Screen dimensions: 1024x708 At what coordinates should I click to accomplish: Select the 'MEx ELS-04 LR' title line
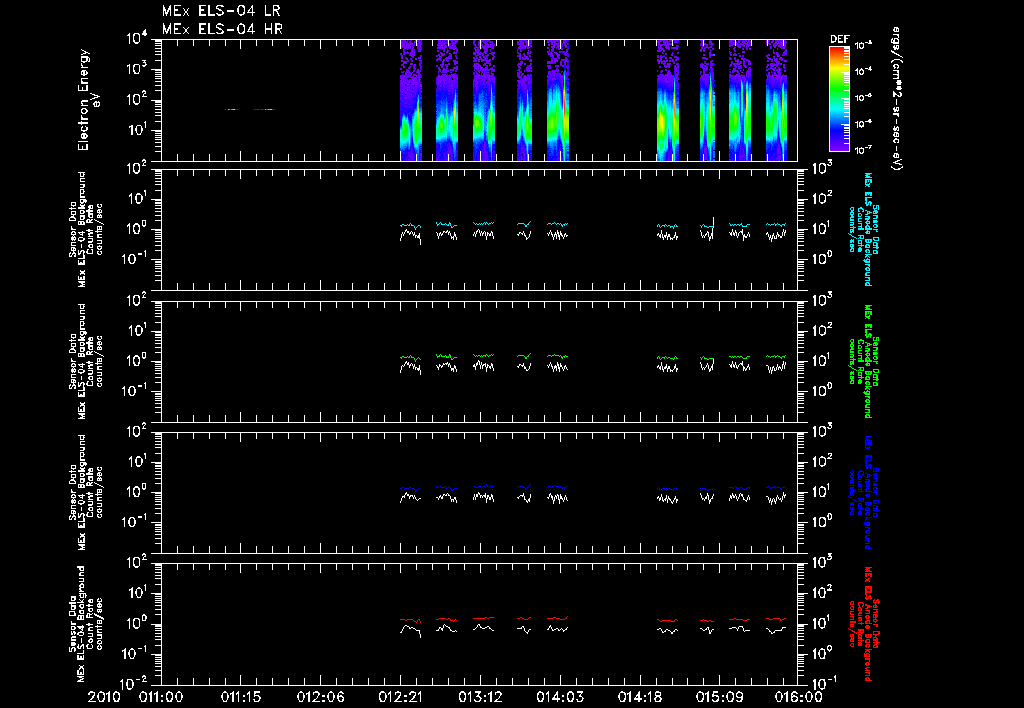click(x=221, y=11)
